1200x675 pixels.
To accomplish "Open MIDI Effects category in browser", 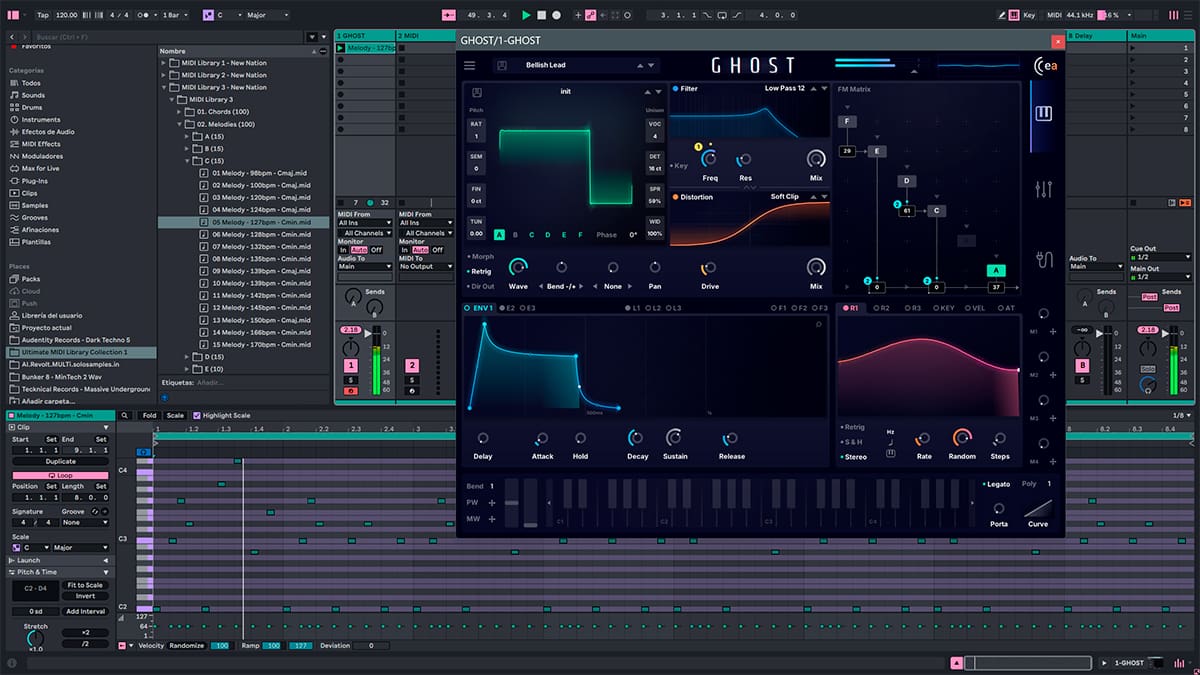I will tap(41, 144).
